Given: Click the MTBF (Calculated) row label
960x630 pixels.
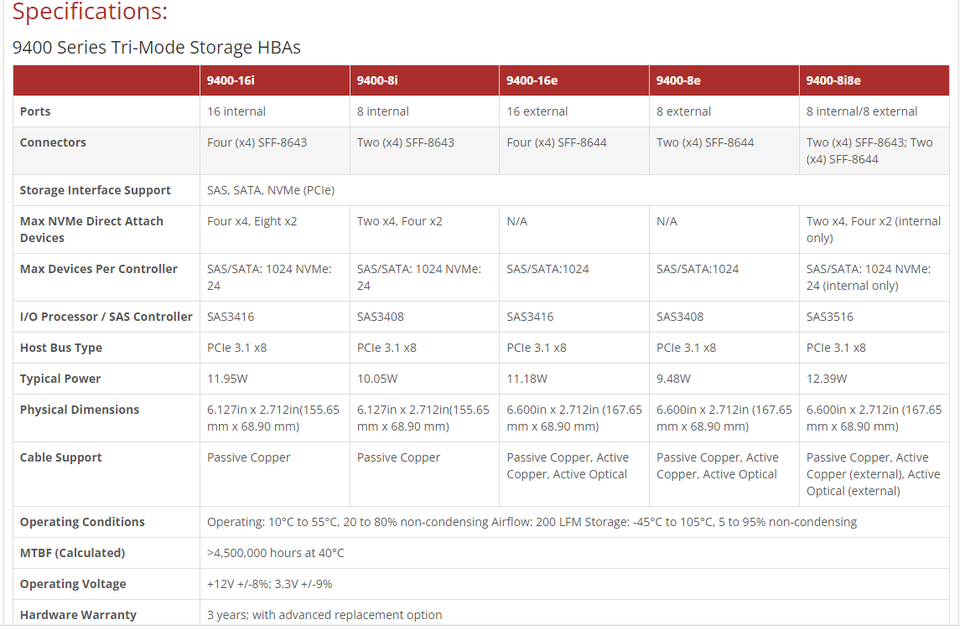Looking at the screenshot, I should (x=72, y=553).
